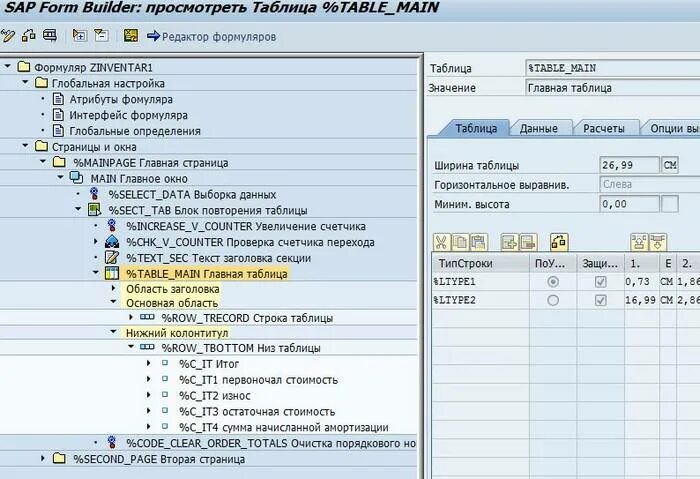Select default radio button for %LTYPE1
This screenshot has height=479, width=700.
553,282
